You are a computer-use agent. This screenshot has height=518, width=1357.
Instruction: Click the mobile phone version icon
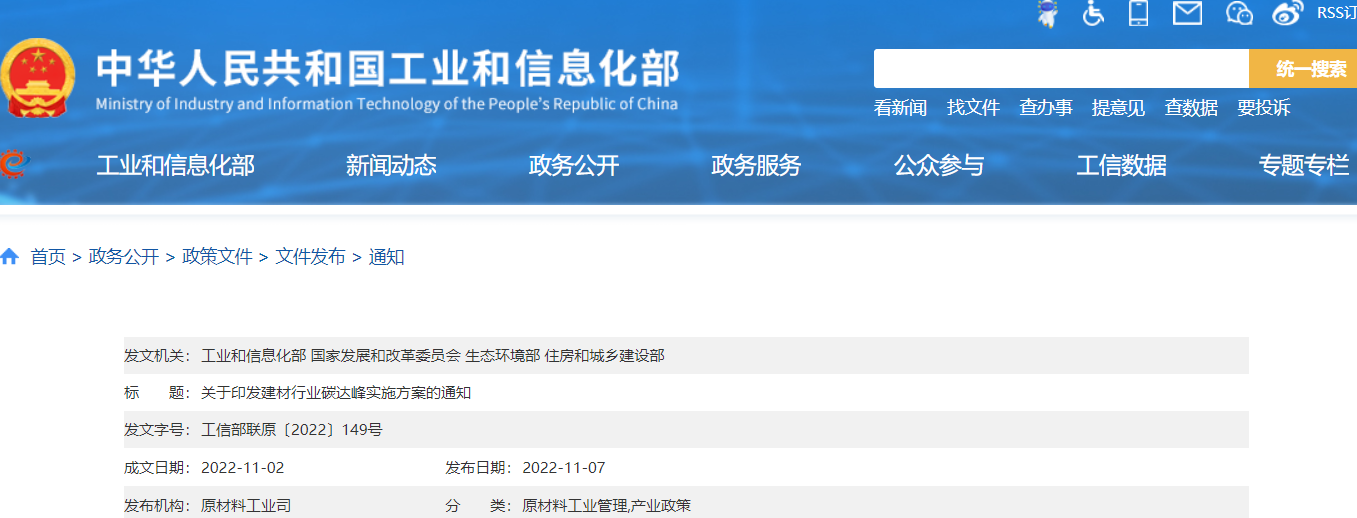click(x=1138, y=13)
